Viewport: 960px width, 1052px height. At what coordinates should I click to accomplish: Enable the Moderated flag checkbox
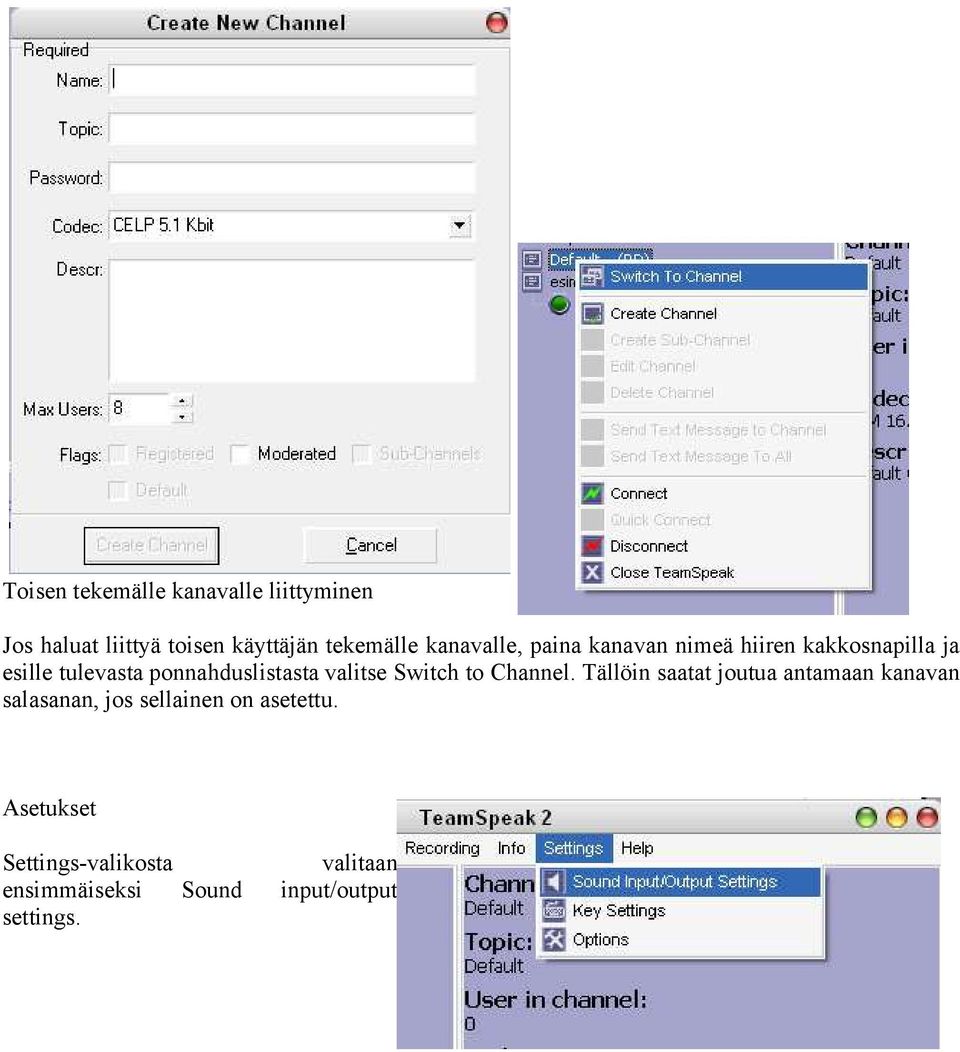[x=240, y=454]
